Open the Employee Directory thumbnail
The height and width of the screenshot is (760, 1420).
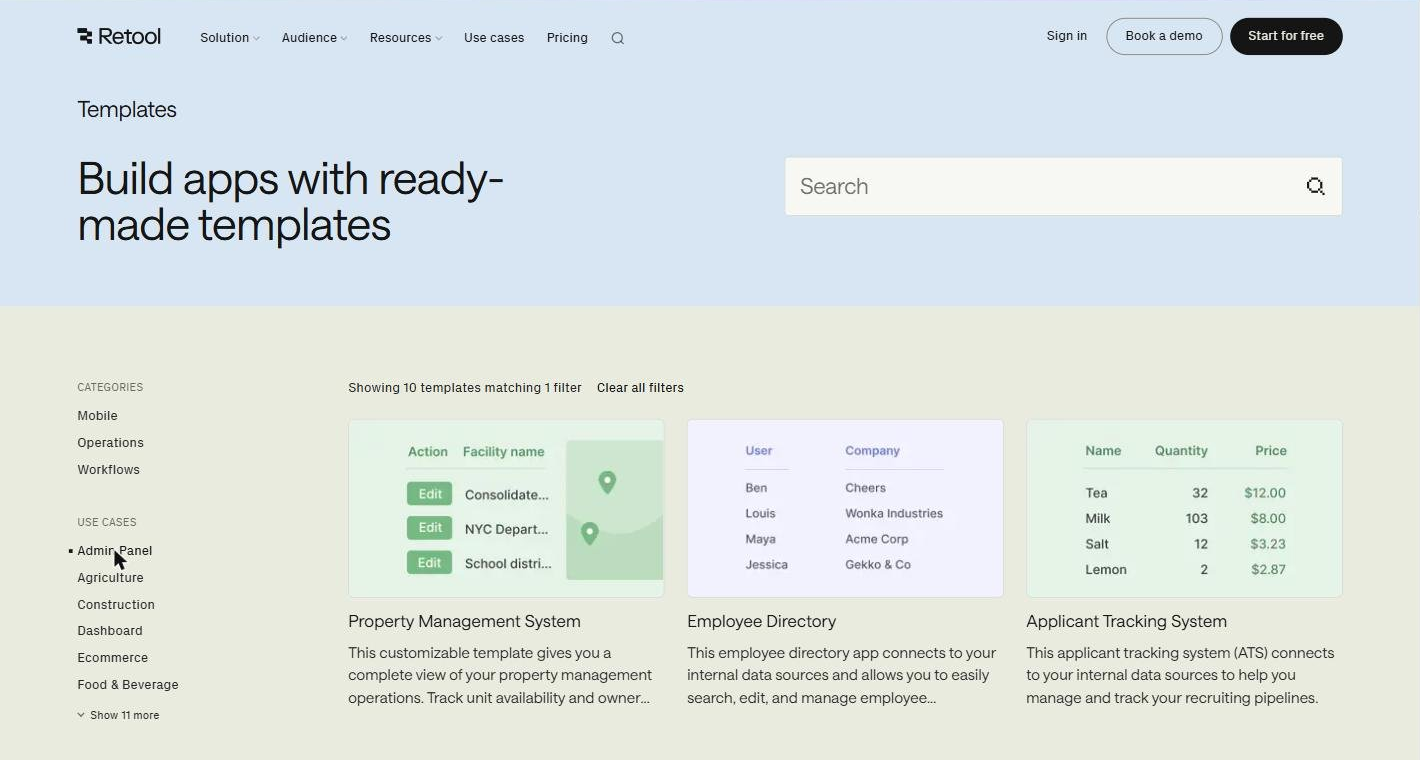tap(845, 508)
